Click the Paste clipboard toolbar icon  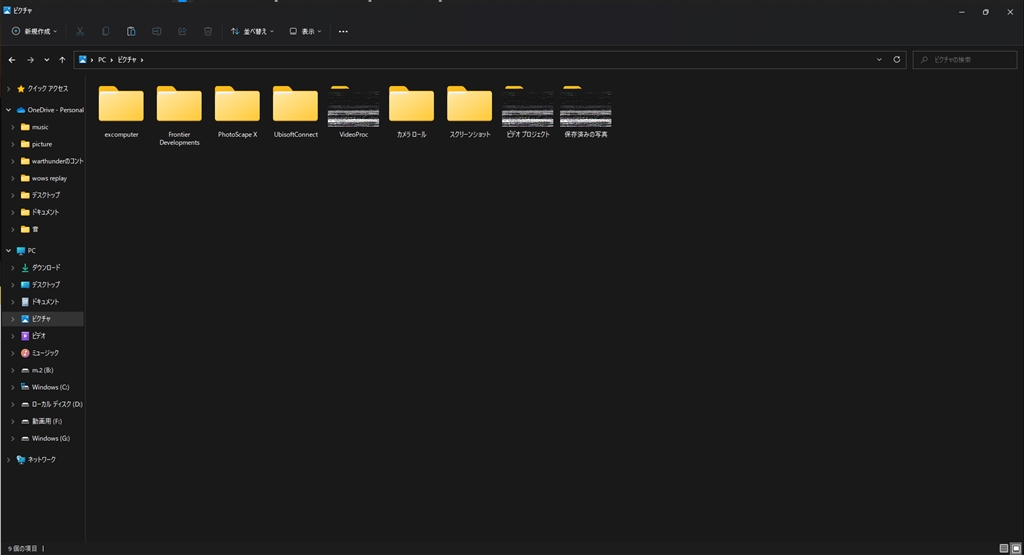tap(131, 31)
